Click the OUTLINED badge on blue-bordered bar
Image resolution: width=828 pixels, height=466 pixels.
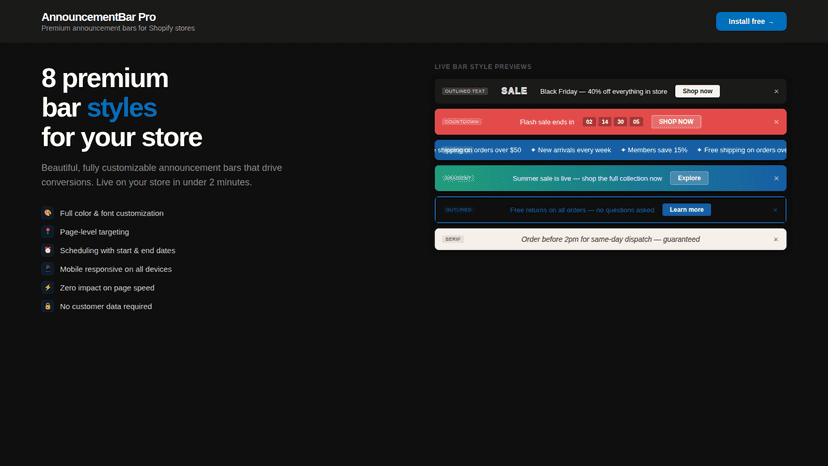tap(458, 210)
